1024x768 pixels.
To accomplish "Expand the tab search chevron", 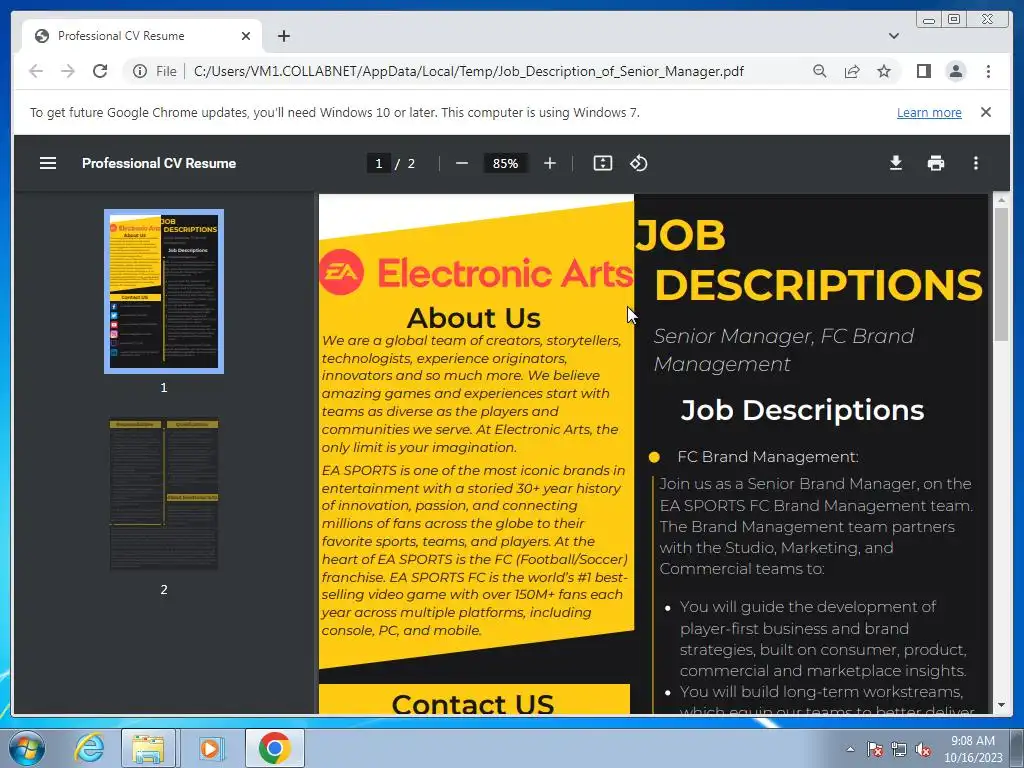I will [x=893, y=36].
